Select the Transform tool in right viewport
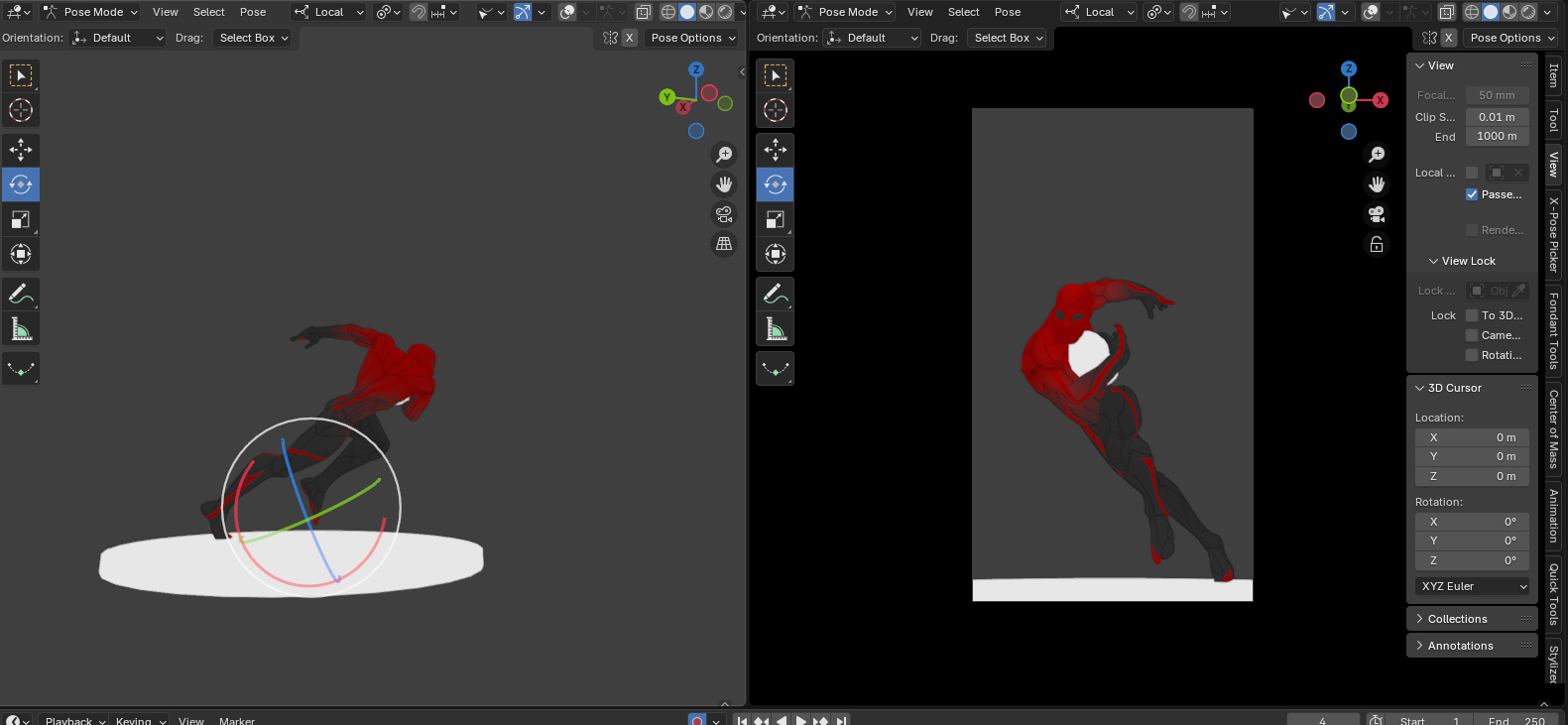The width and height of the screenshot is (1568, 725). [x=776, y=254]
